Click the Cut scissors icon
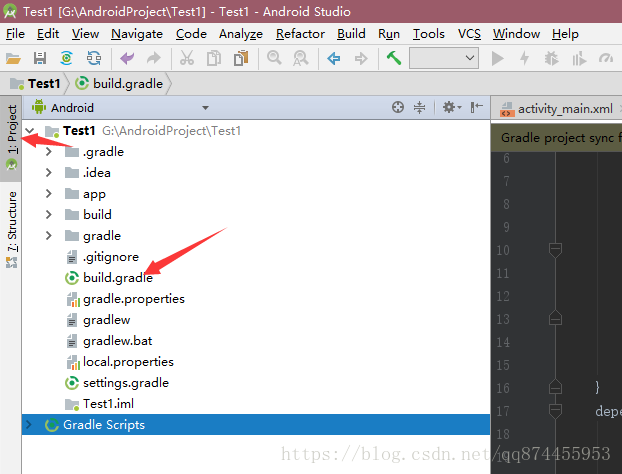Viewport: 622px width, 474px height. (187, 59)
